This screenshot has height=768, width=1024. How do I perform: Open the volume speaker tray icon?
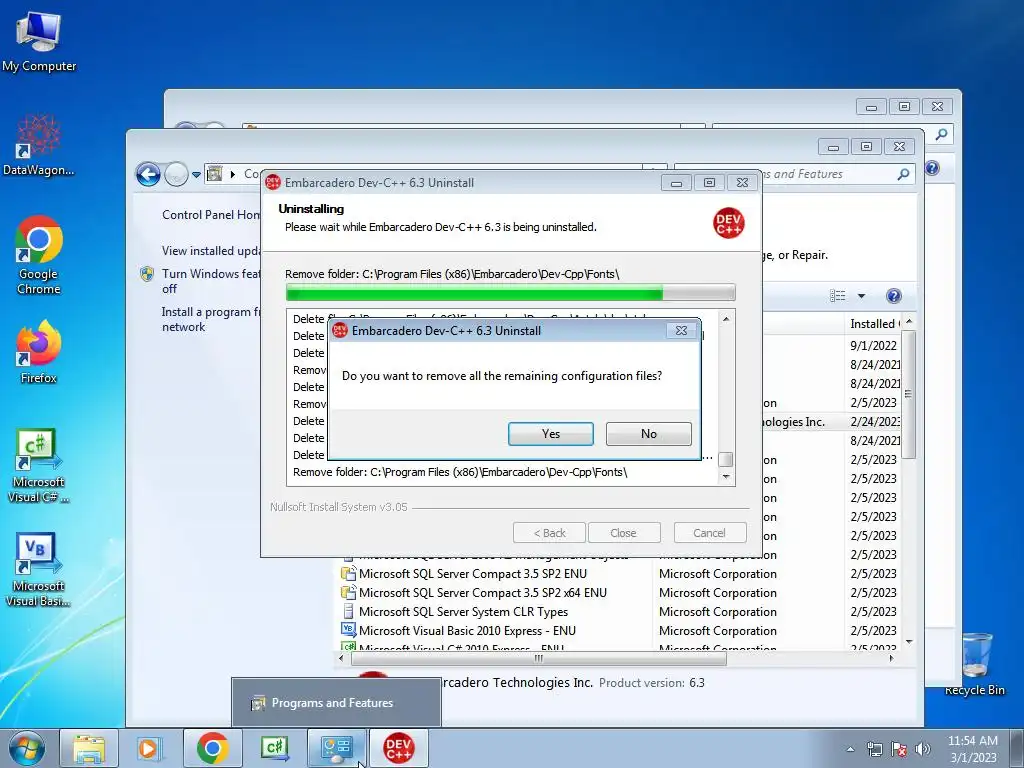pyautogui.click(x=923, y=749)
